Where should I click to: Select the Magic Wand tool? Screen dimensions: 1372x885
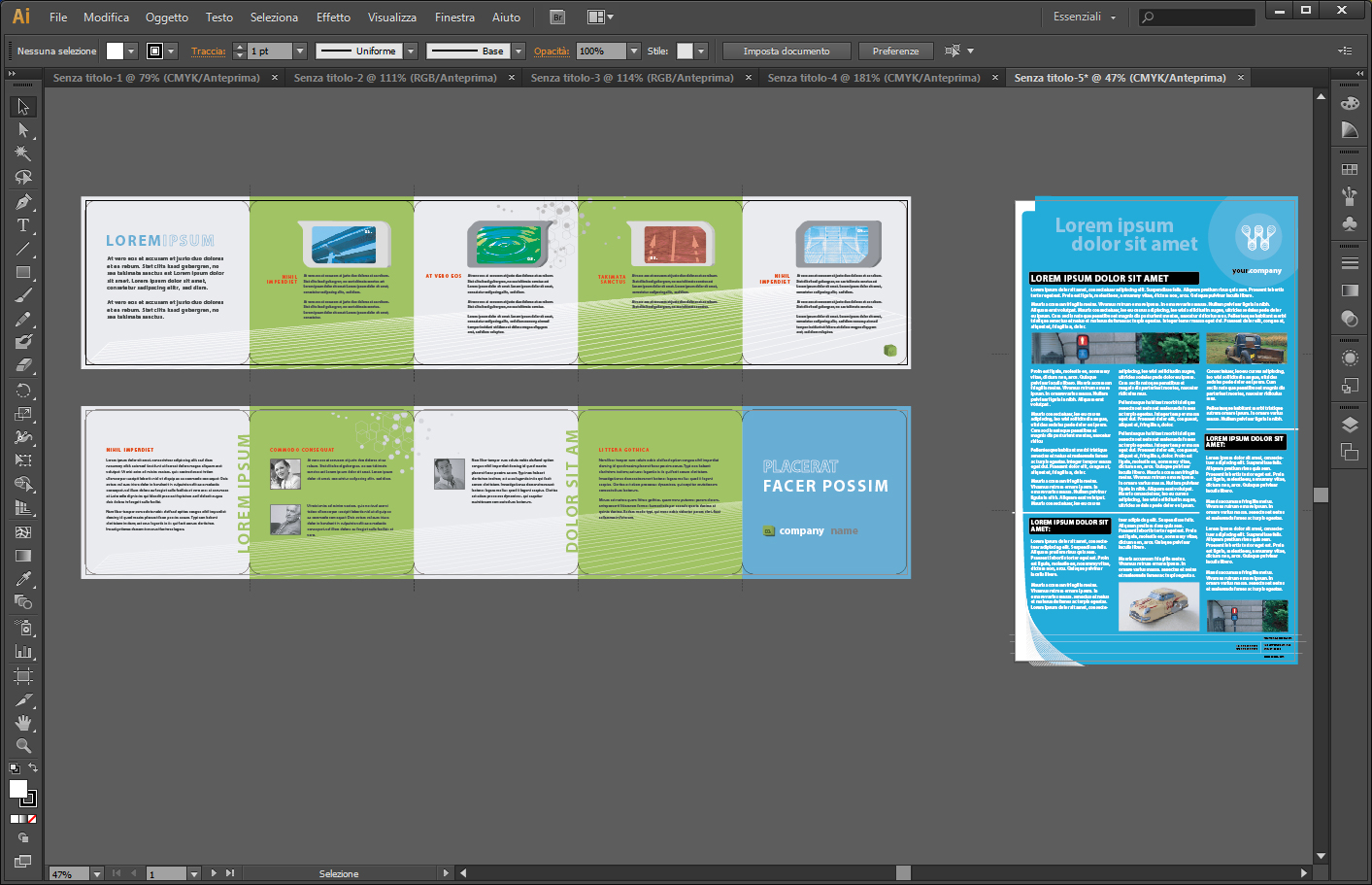(23, 153)
